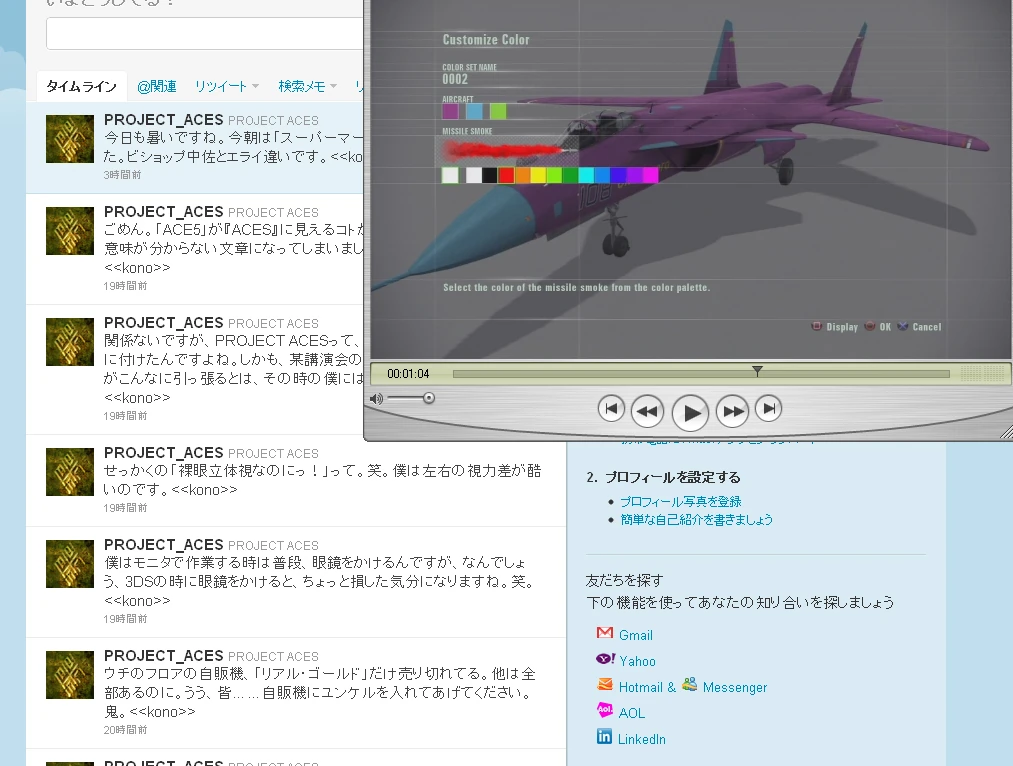
Task: Open avatar of the ウチのフロアの自販機 tweet
Action: click(70, 675)
